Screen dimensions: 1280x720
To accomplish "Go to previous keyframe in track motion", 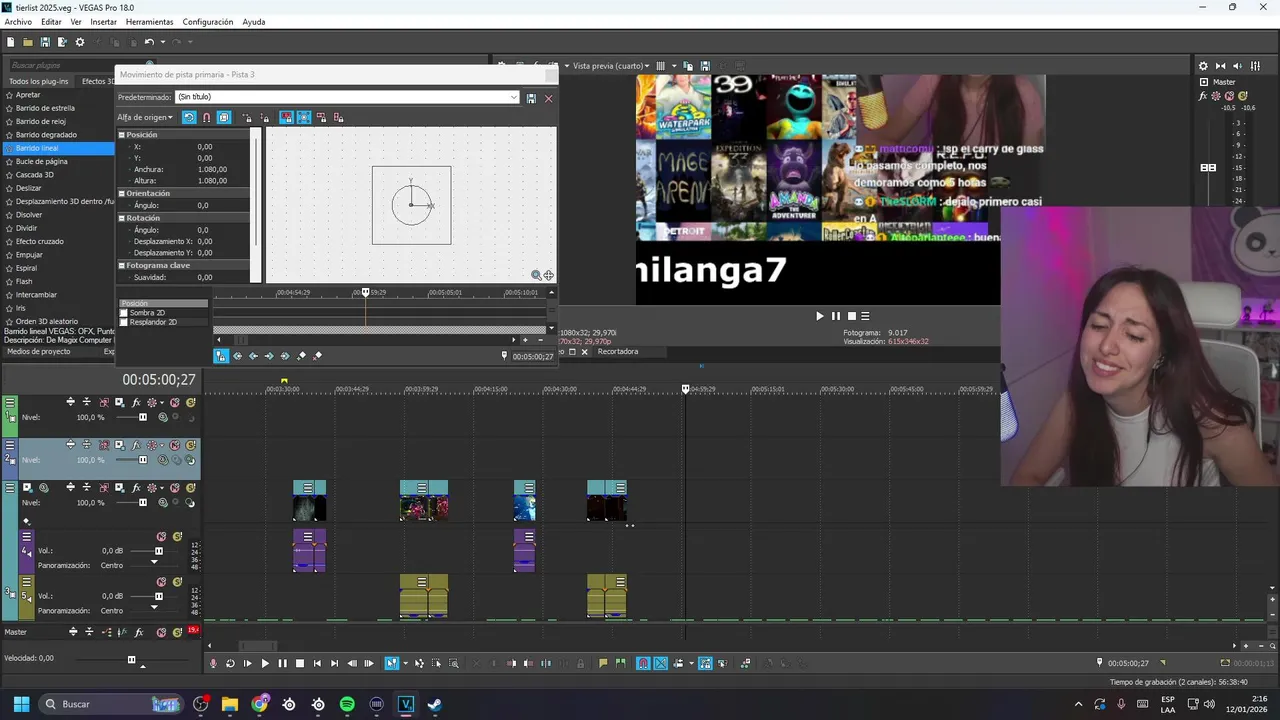I will point(253,356).
